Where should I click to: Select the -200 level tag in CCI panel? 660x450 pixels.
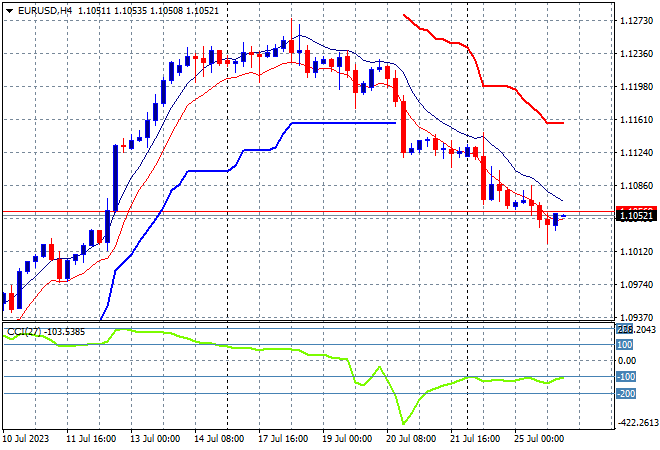[x=626, y=394]
